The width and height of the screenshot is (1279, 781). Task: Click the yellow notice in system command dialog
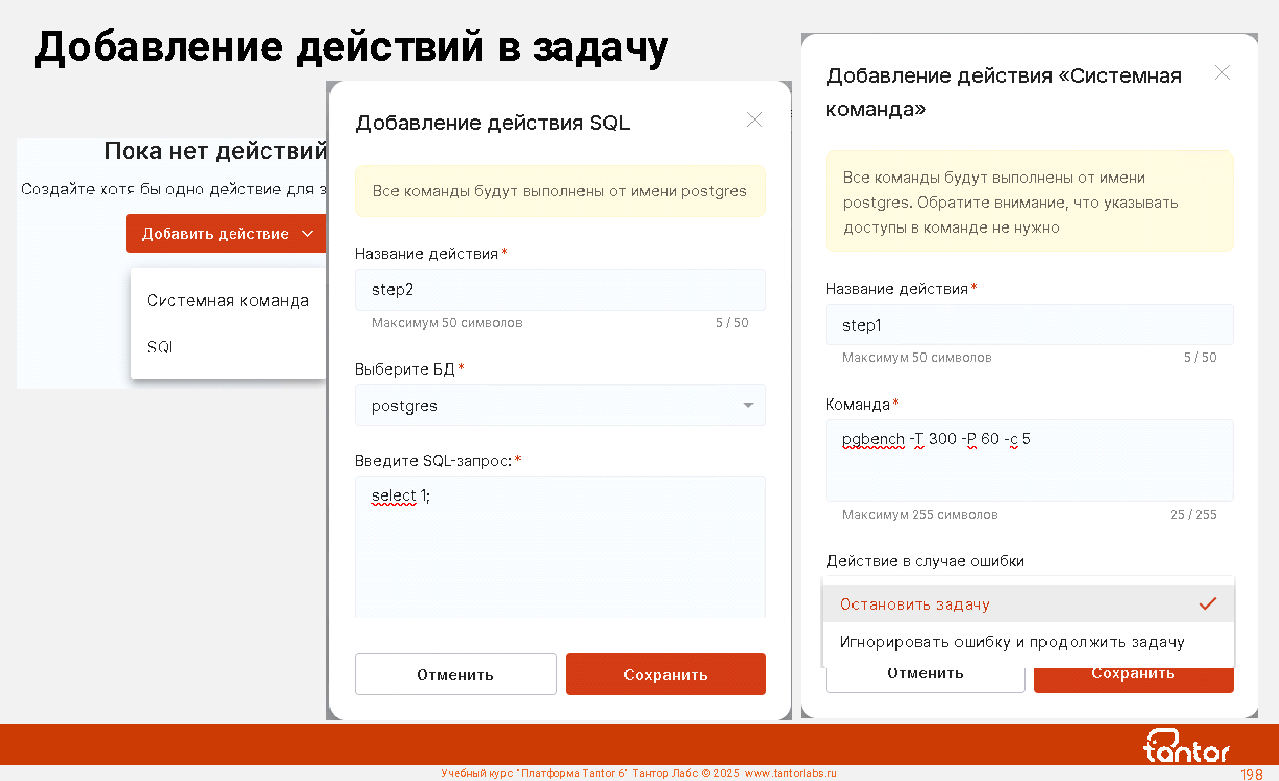1029,202
